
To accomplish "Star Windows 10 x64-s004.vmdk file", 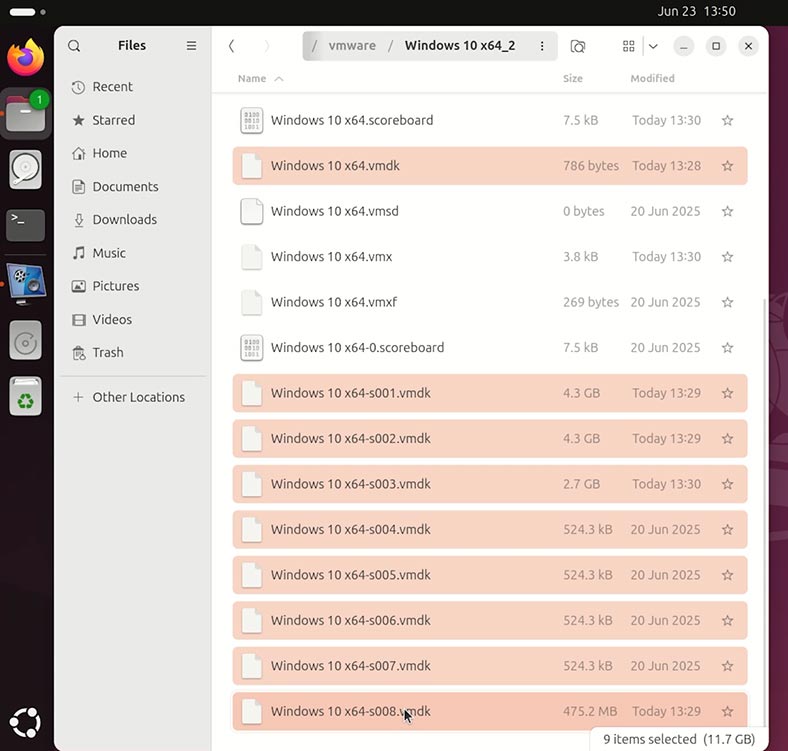I will coord(727,530).
